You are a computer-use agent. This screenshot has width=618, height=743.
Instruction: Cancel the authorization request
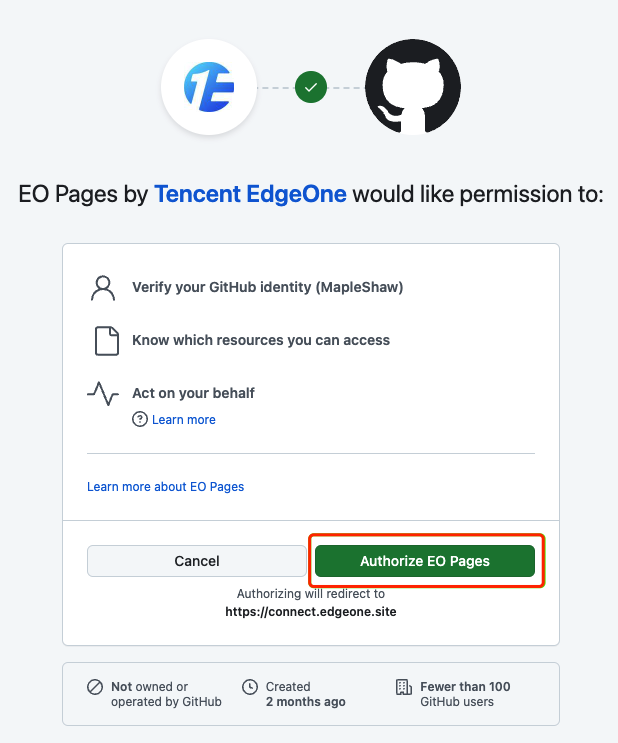click(x=197, y=561)
